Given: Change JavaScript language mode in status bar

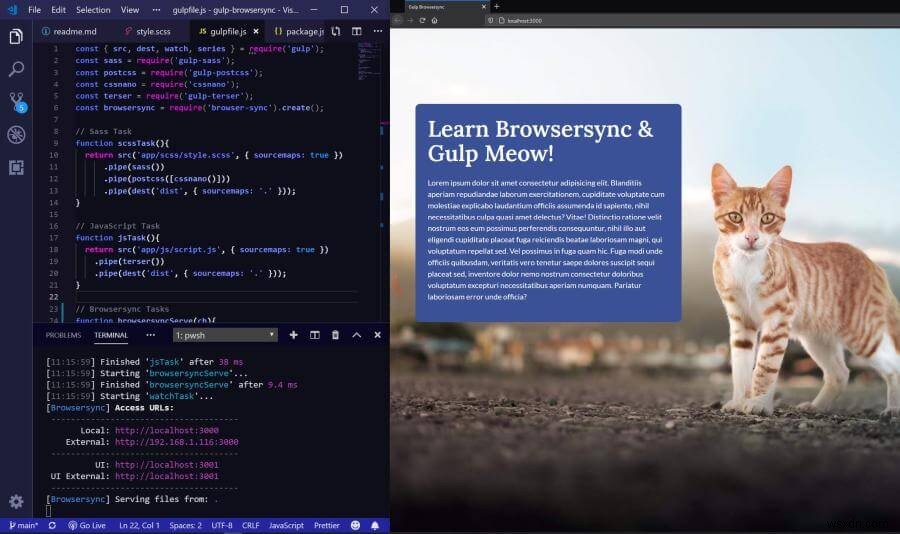Looking at the screenshot, I should 286,525.
